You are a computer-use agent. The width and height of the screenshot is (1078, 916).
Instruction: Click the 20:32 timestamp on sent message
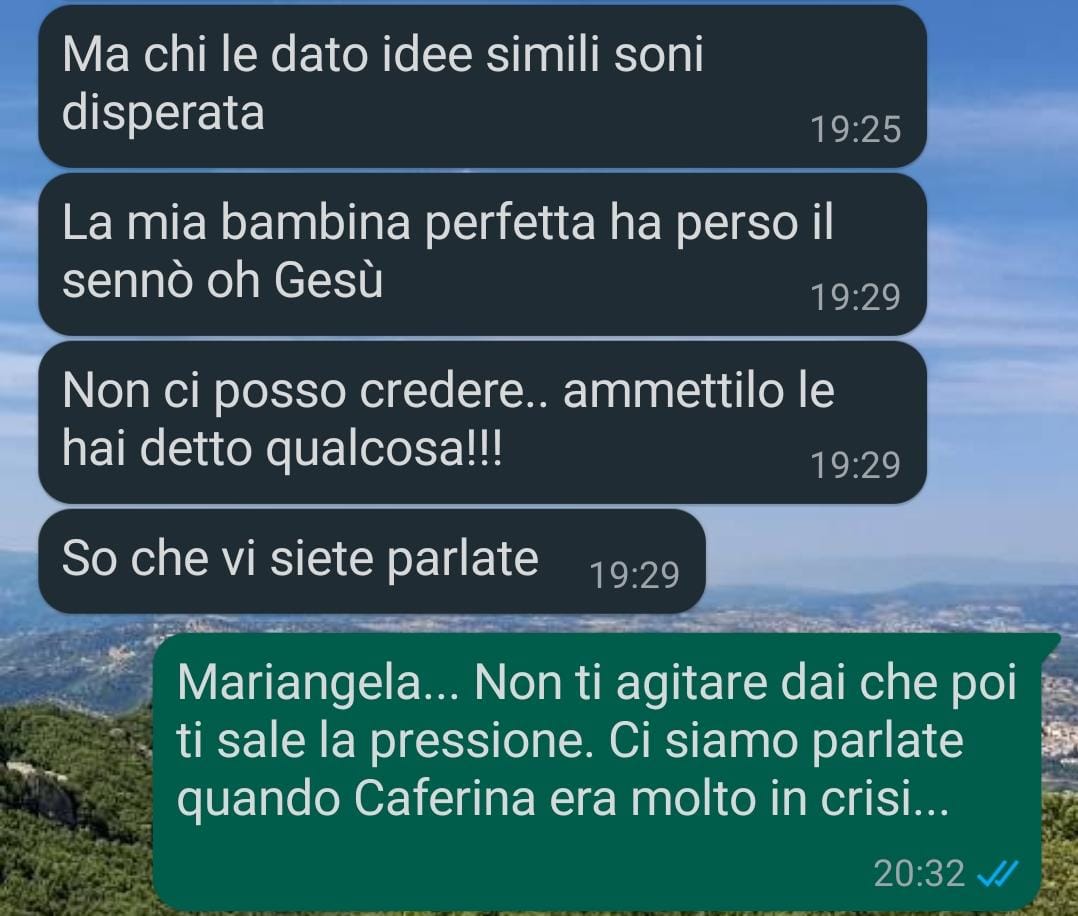click(x=919, y=874)
